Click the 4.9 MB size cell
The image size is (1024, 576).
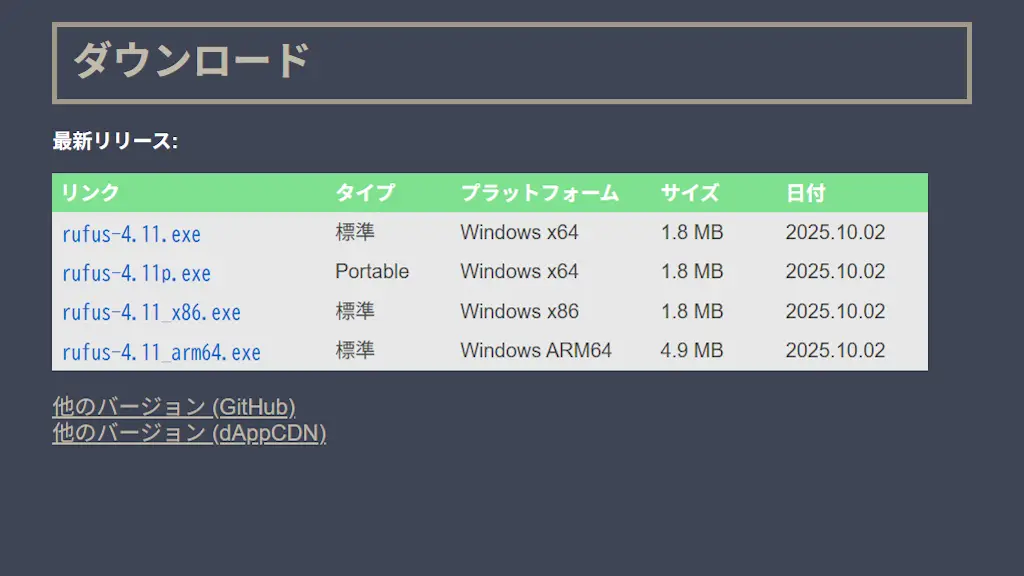point(692,351)
